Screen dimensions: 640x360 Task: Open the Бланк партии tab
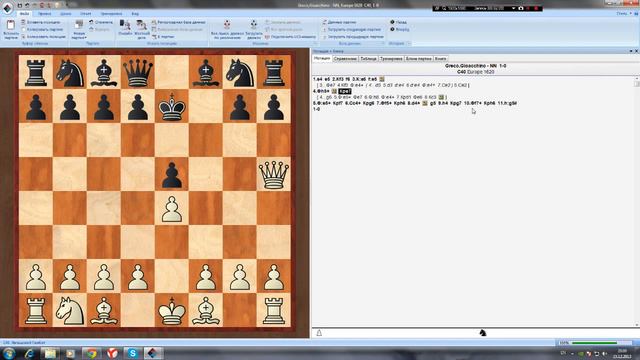(x=418, y=59)
